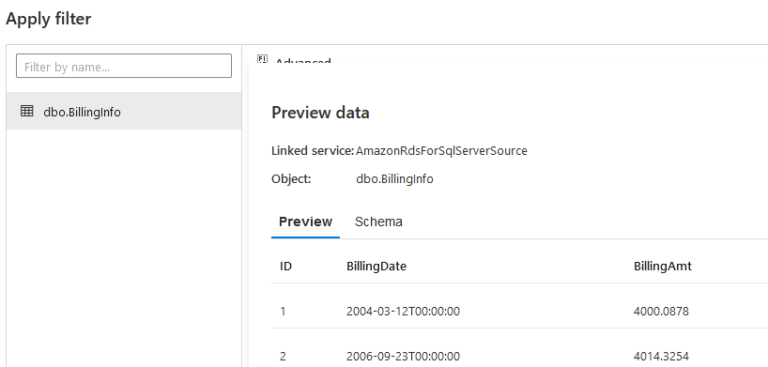Image resolution: width=768 pixels, height=367 pixels.
Task: Select dbo.BillingInfo in the table list
Action: [x=124, y=111]
